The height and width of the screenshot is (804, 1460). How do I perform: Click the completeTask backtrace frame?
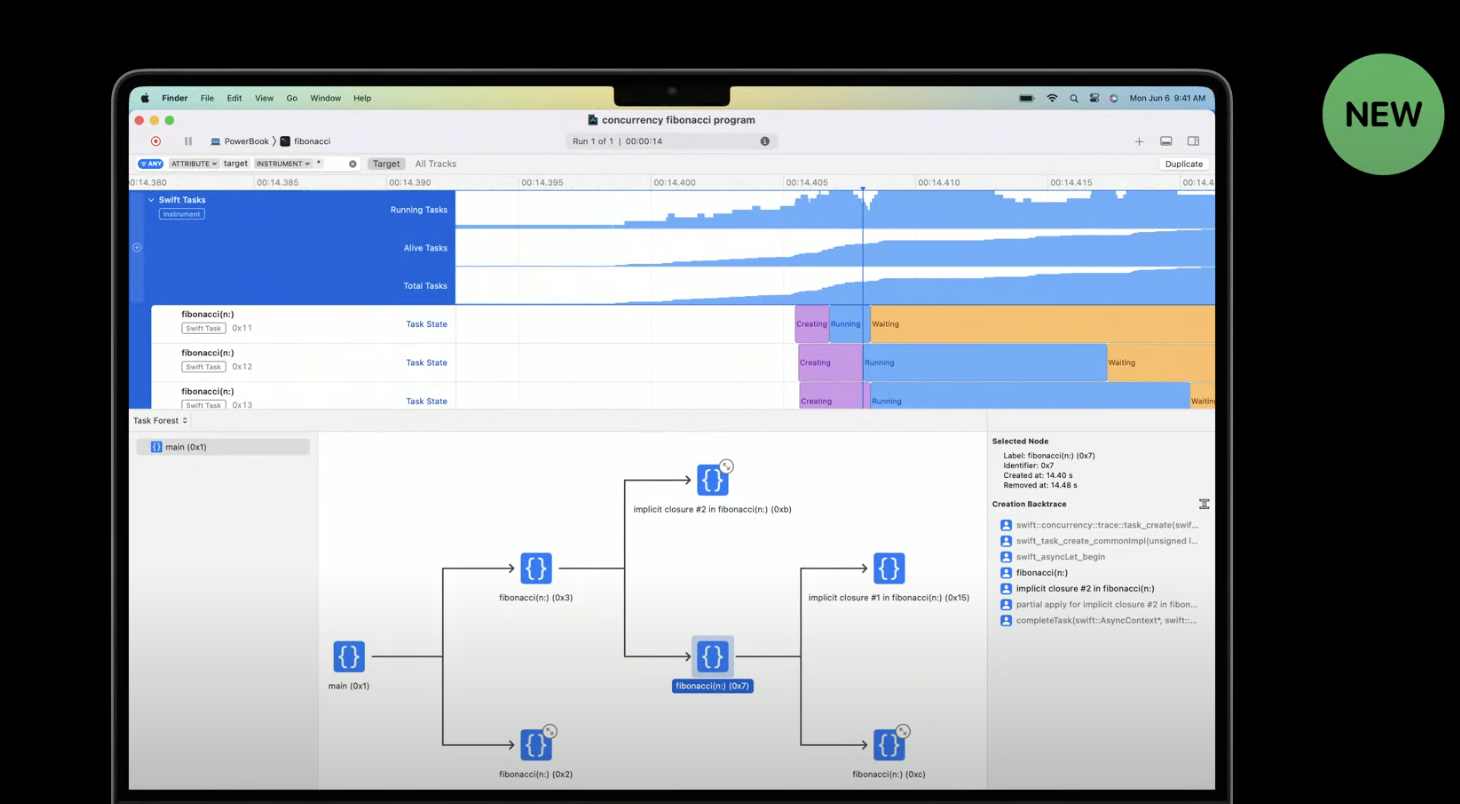1099,621
